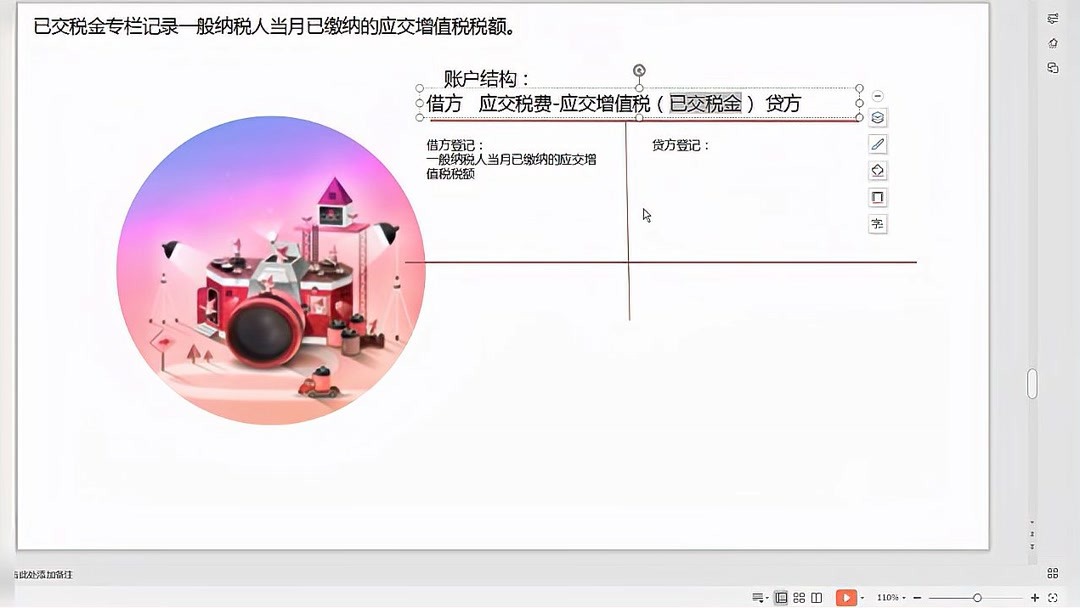Open the layer arrange icon beside text box
This screenshot has height=608, width=1080.
[x=877, y=117]
